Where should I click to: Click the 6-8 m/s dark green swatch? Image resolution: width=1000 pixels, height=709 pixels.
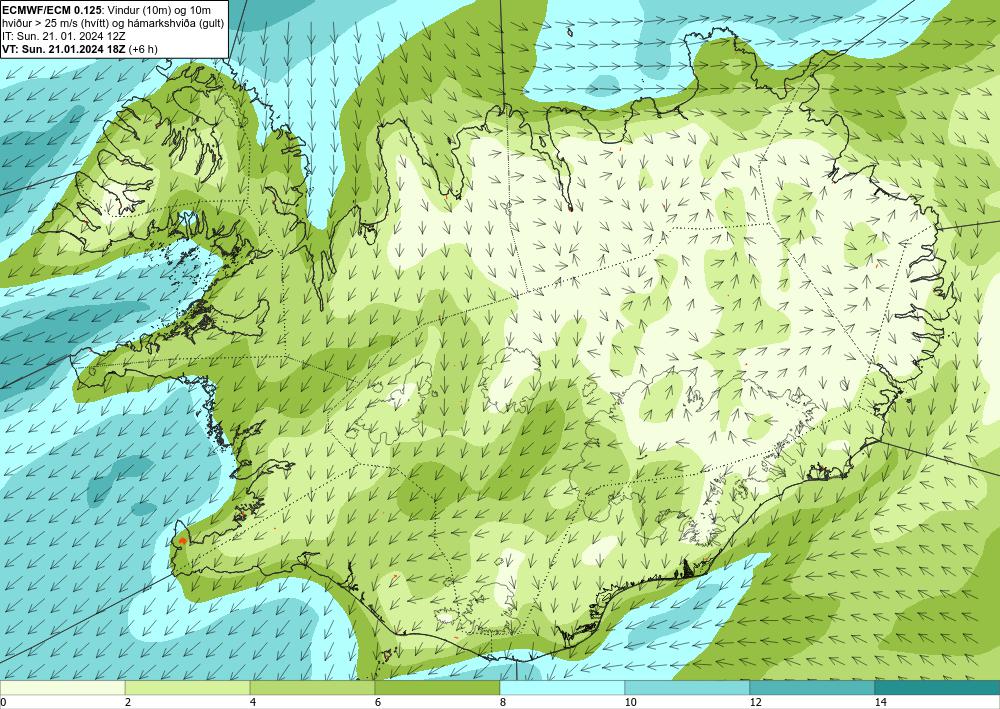(438, 687)
